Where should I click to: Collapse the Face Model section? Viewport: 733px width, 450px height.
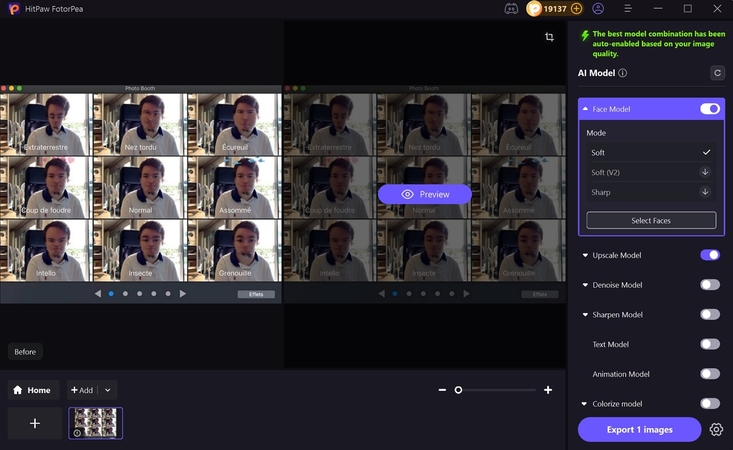point(585,109)
